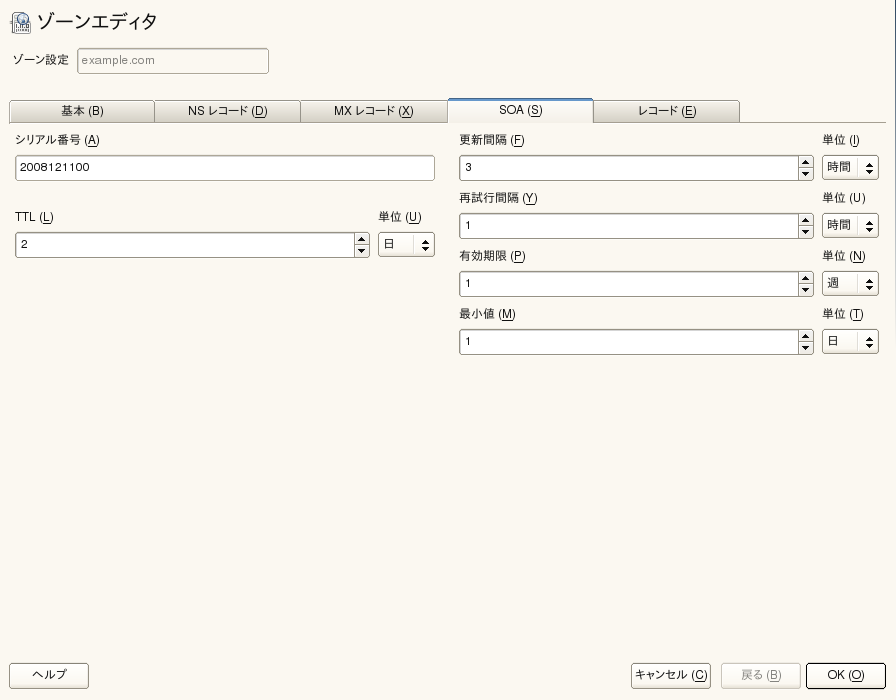Image resolution: width=896 pixels, height=700 pixels.
Task: Click the シリアル番号 input field
Action: click(x=225, y=168)
